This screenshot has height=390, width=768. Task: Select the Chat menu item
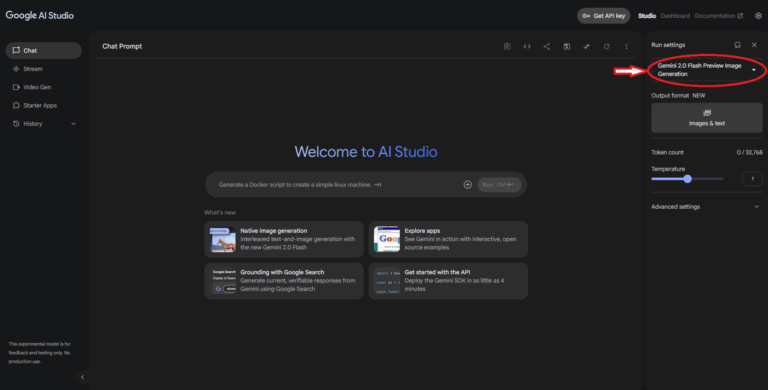coord(44,50)
